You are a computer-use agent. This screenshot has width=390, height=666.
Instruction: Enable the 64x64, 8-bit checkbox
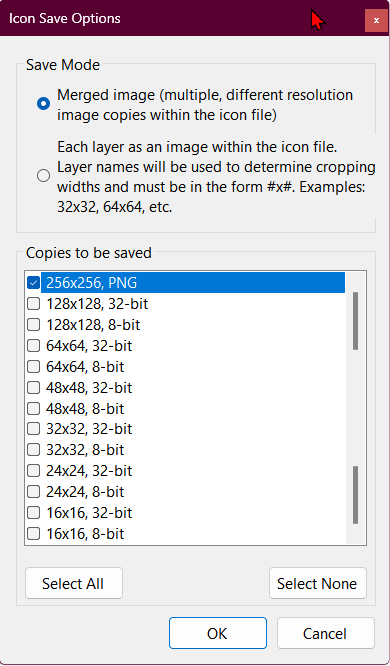[33, 367]
